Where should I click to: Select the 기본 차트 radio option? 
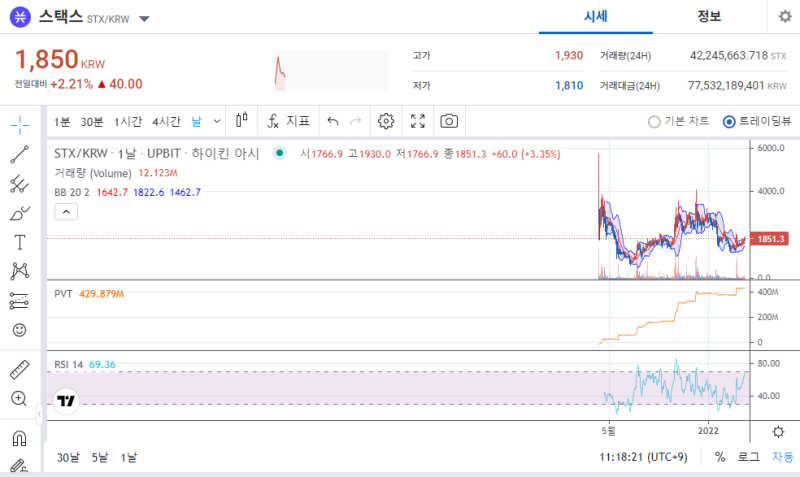(x=679, y=121)
